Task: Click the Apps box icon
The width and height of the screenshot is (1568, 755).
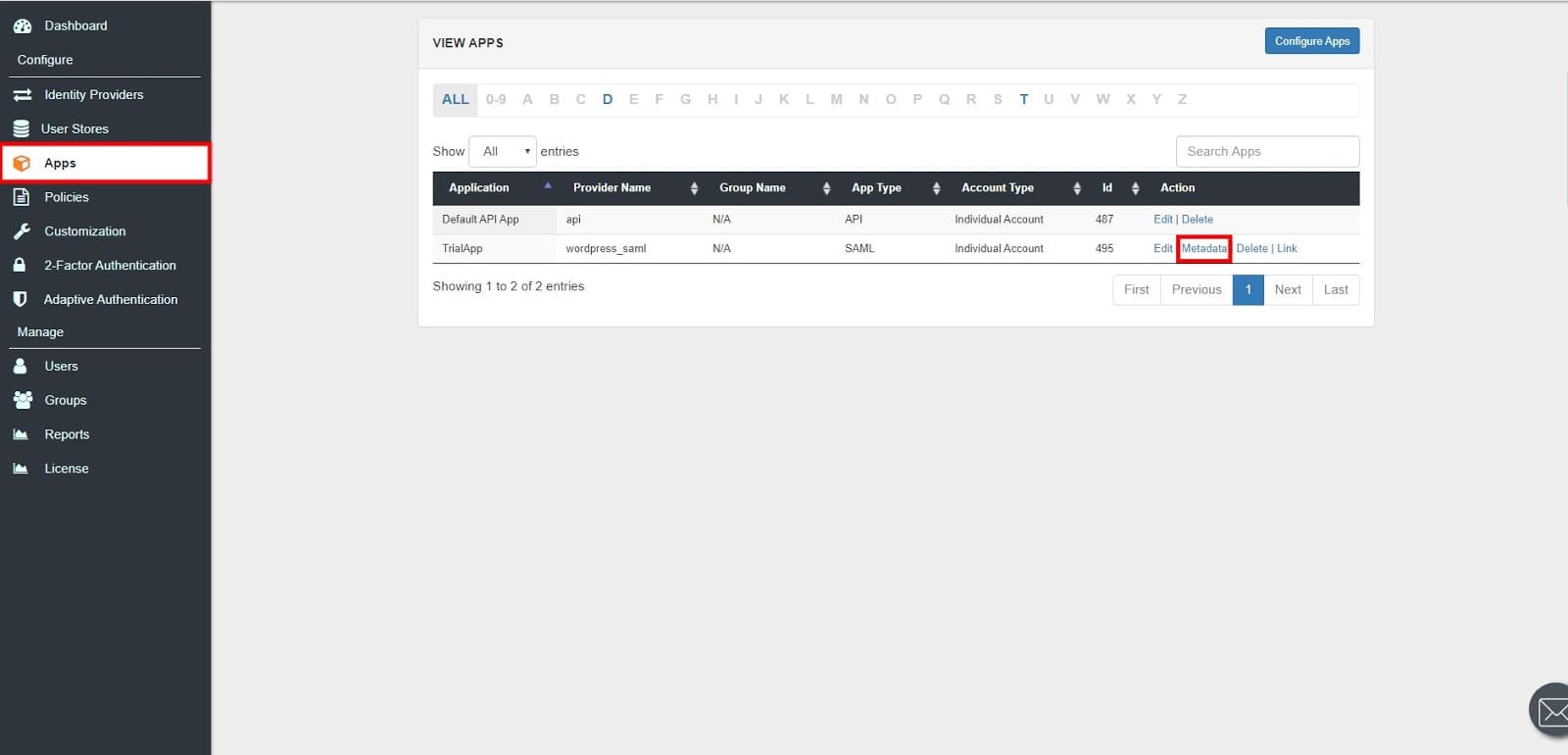Action: [x=22, y=163]
